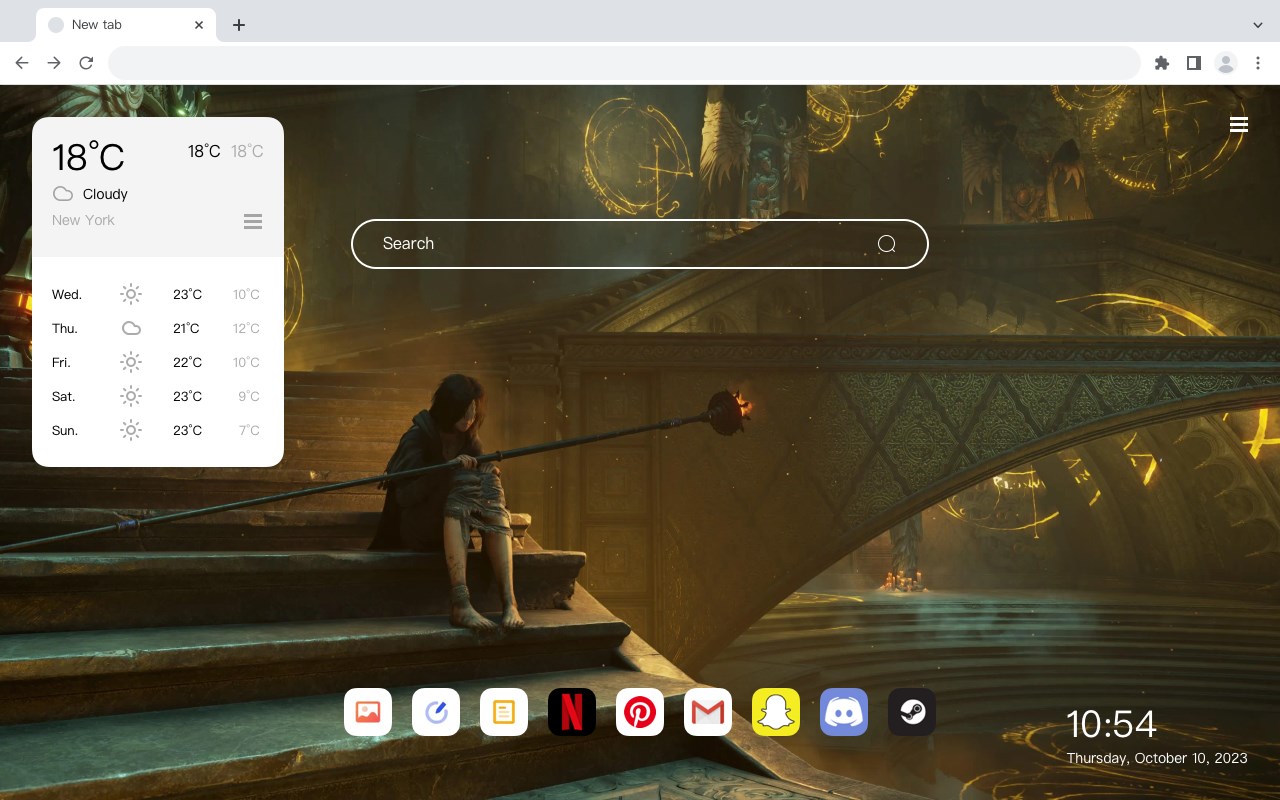
Task: Open the Snapchat shortcut
Action: (776, 712)
